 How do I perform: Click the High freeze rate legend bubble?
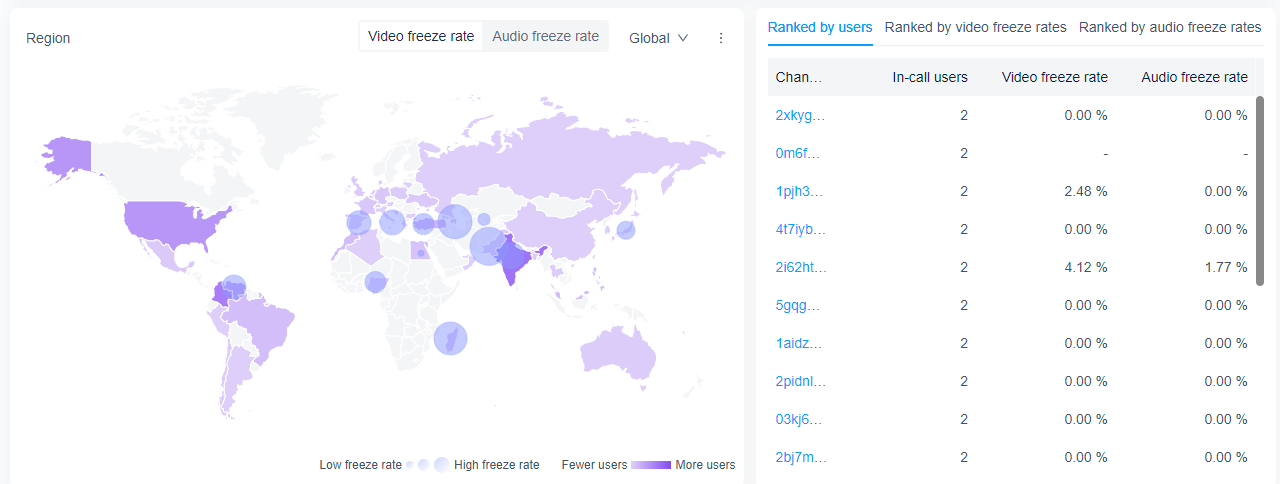(441, 464)
